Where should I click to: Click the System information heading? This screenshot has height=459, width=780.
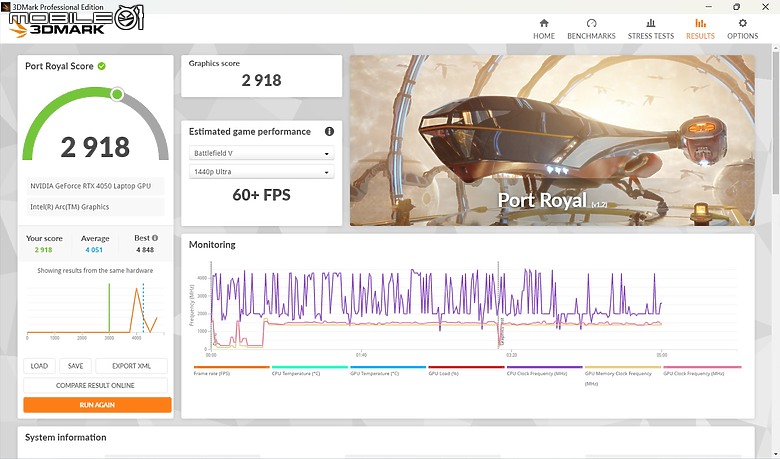pos(66,438)
